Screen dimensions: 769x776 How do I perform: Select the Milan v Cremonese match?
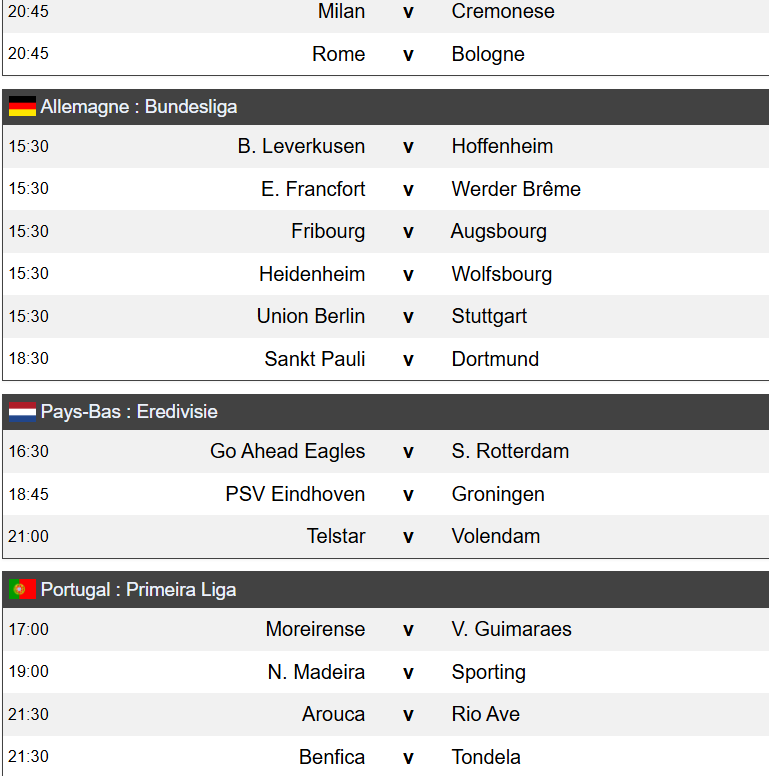point(408,12)
